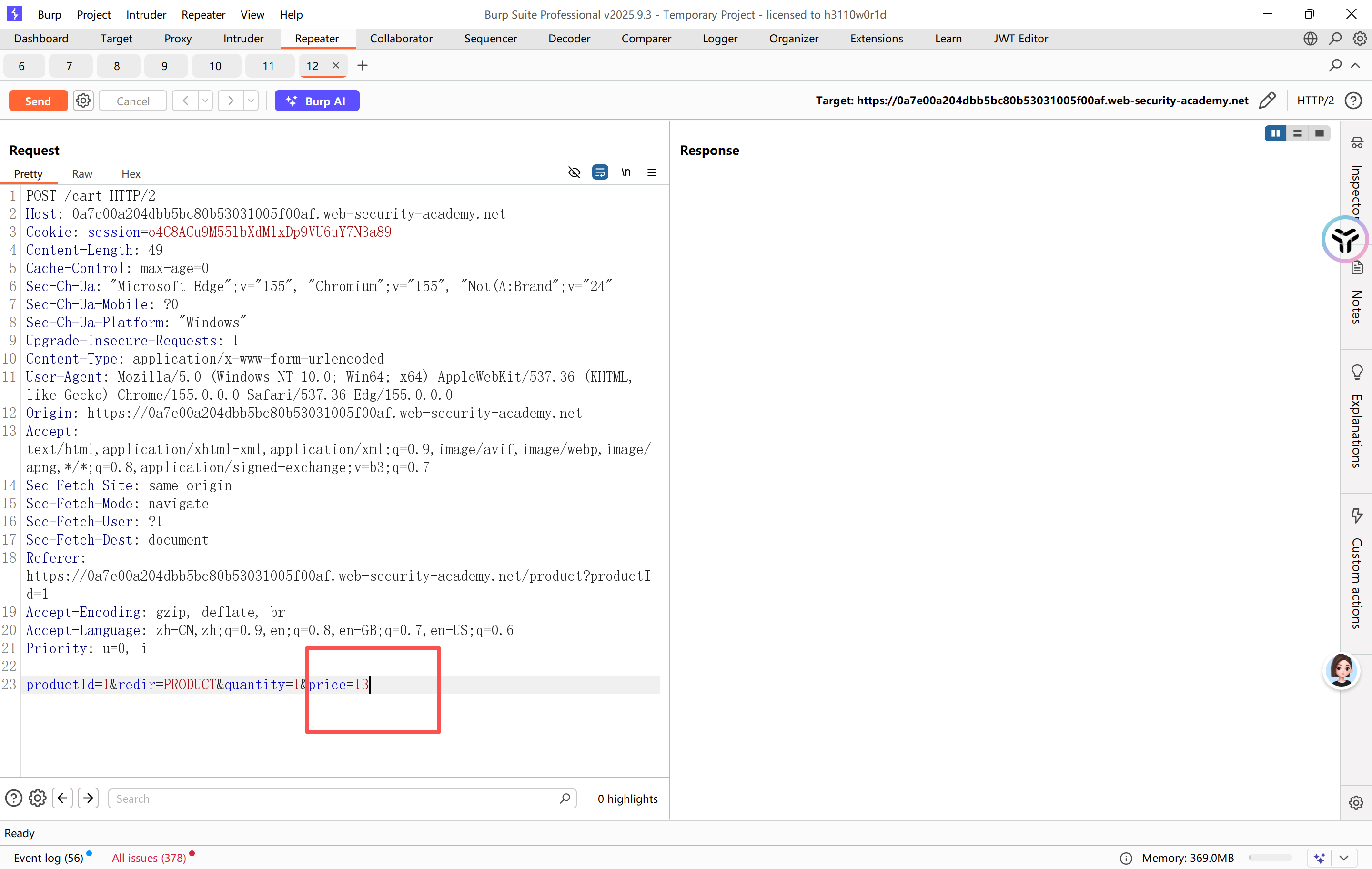Open the Intruder tool tab

tap(243, 38)
